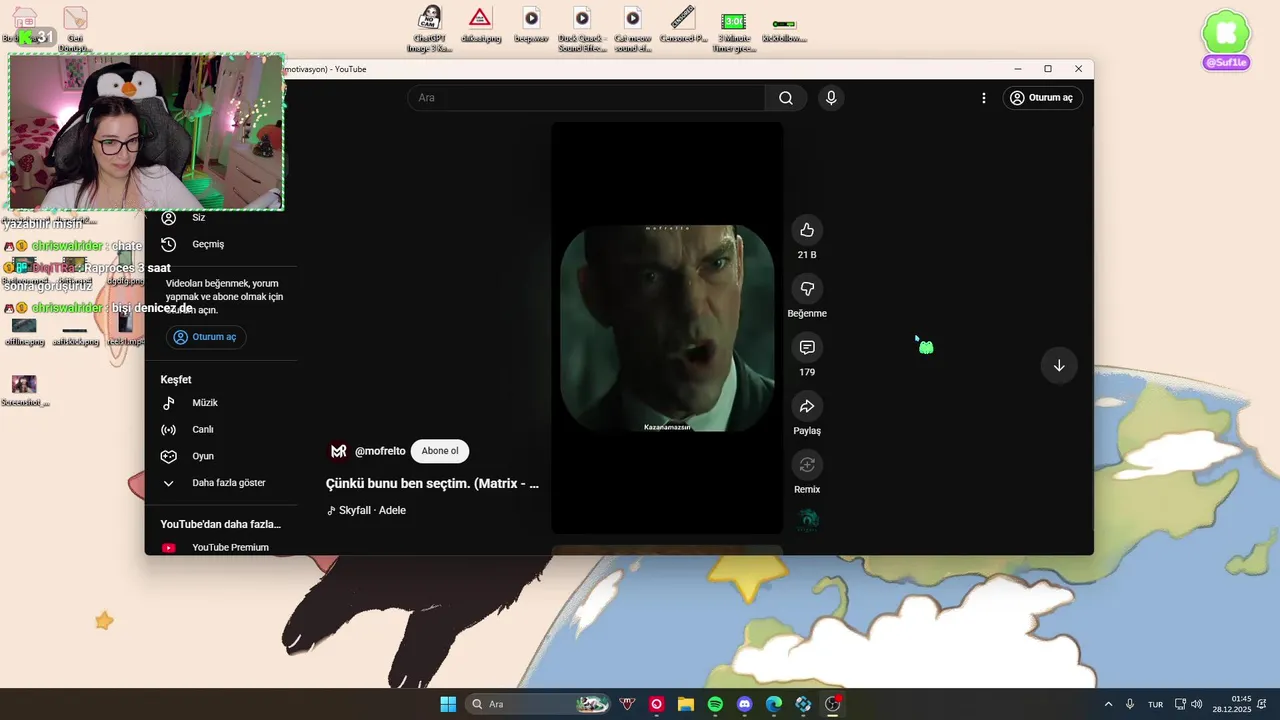Open Discord from the taskbar
The width and height of the screenshot is (1280, 720).
[744, 704]
